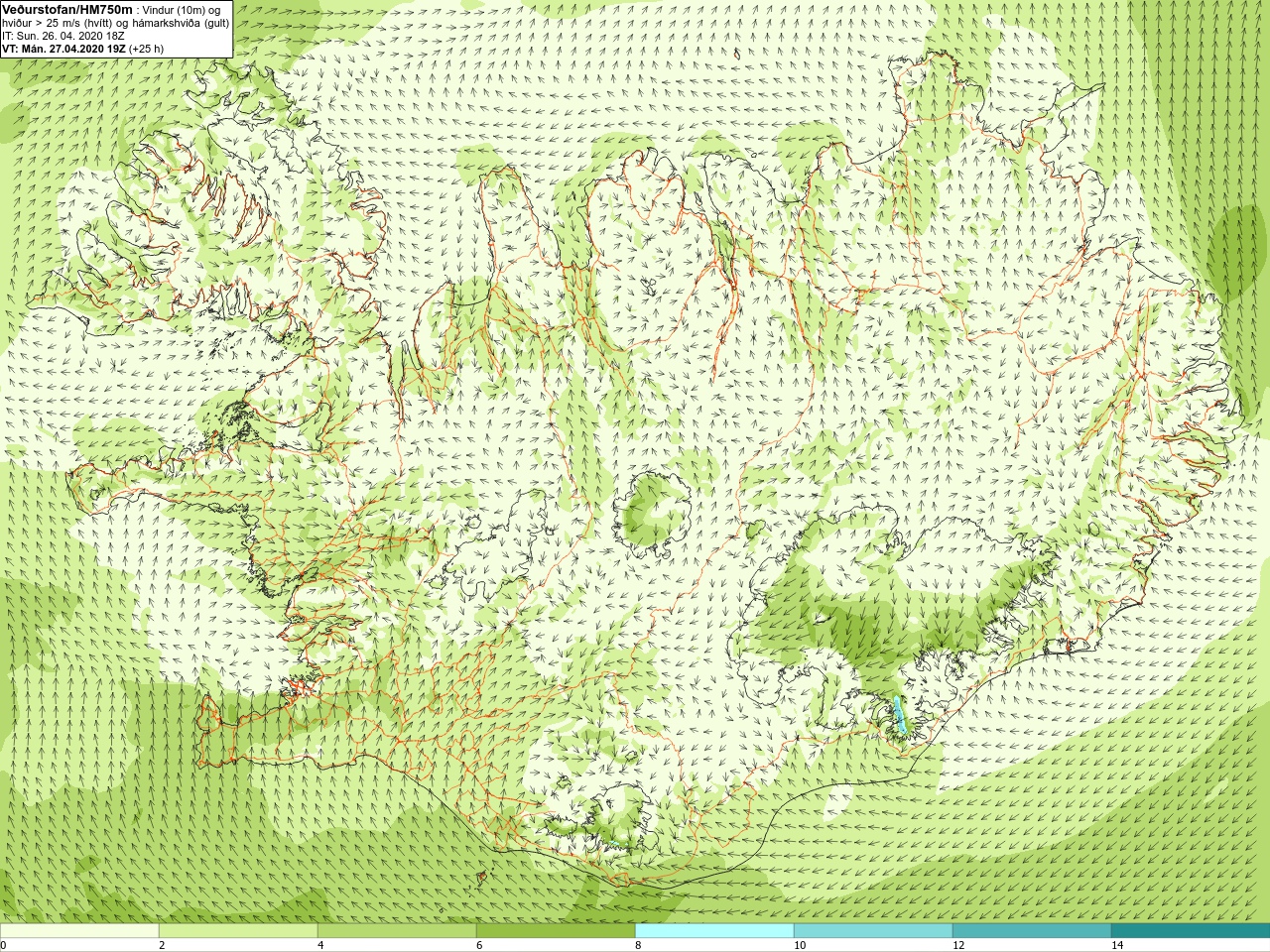Click the 12–14 m/s teal legend swatch
The height and width of the screenshot is (952, 1270).
1032,931
